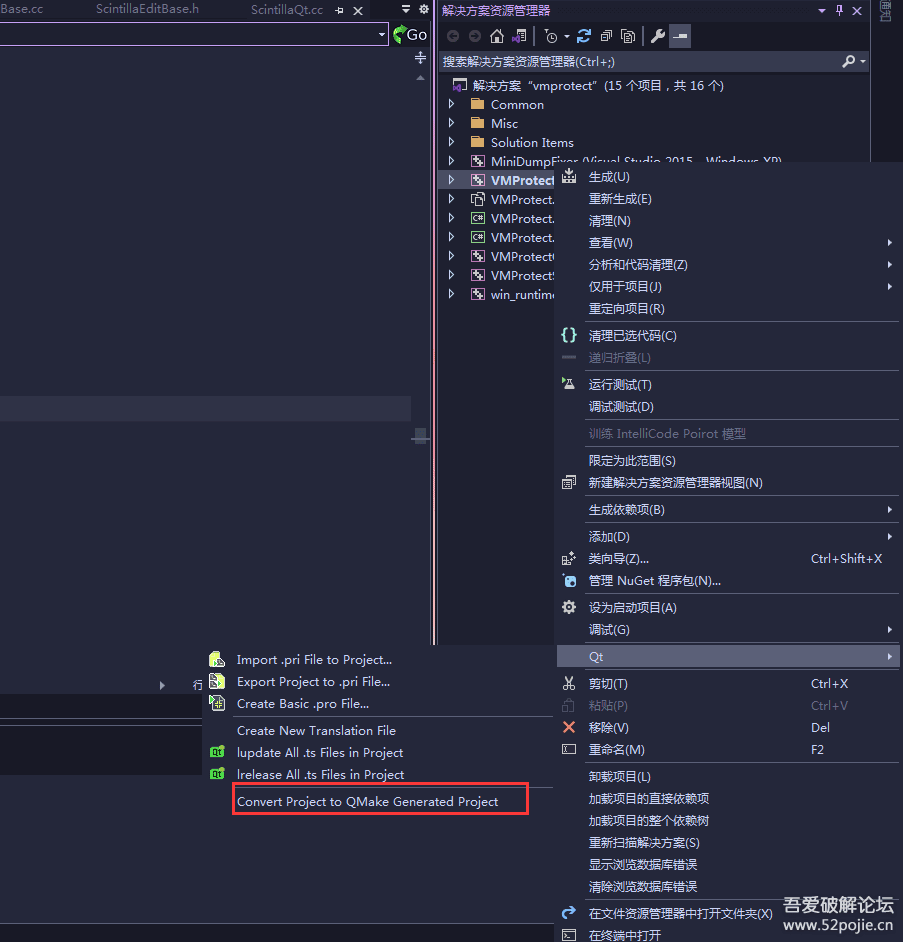Click the arrow icon for 在文件资源管理器中打开文件夹(X)

568,913
